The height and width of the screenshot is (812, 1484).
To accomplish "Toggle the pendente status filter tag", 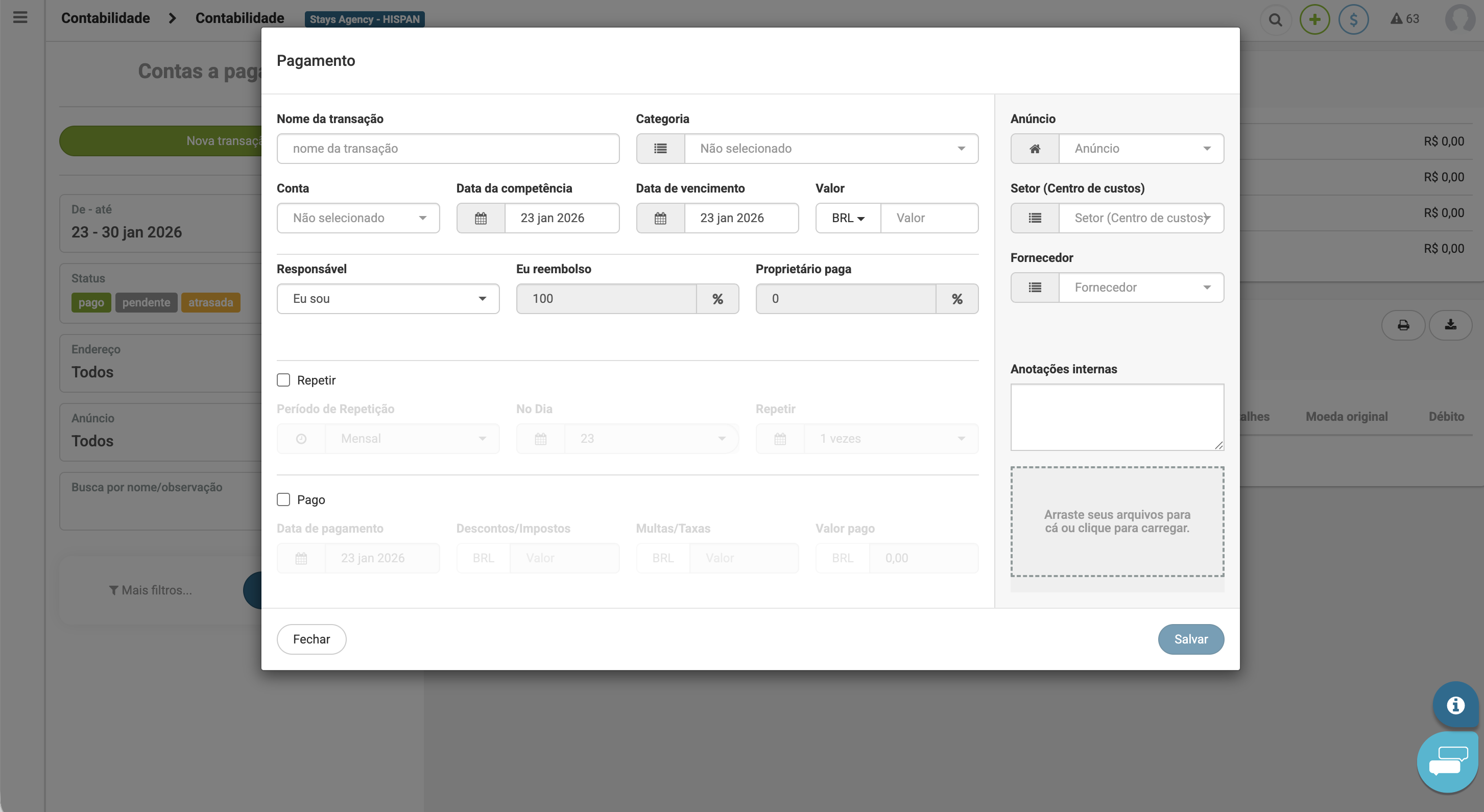I will tap(146, 302).
